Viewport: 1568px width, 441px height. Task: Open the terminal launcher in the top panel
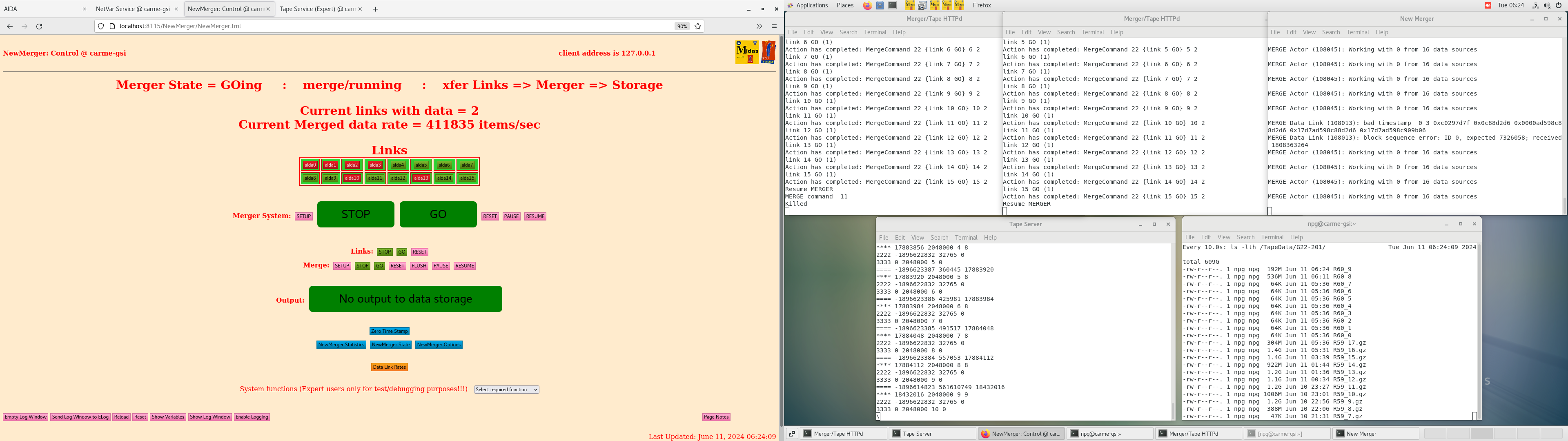click(x=892, y=5)
